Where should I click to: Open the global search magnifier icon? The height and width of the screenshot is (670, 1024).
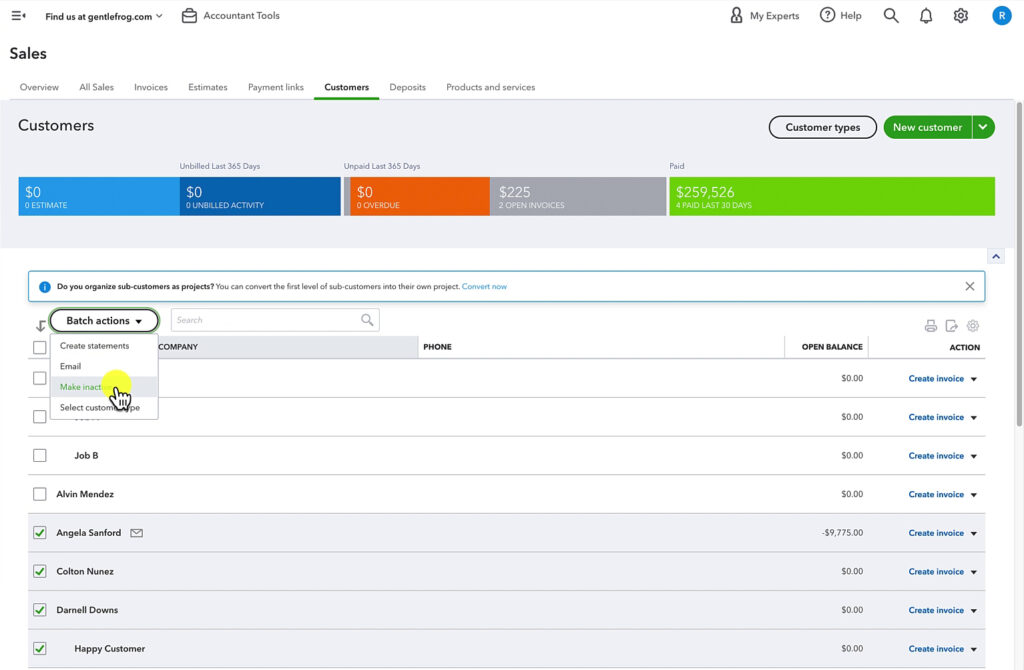point(889,15)
